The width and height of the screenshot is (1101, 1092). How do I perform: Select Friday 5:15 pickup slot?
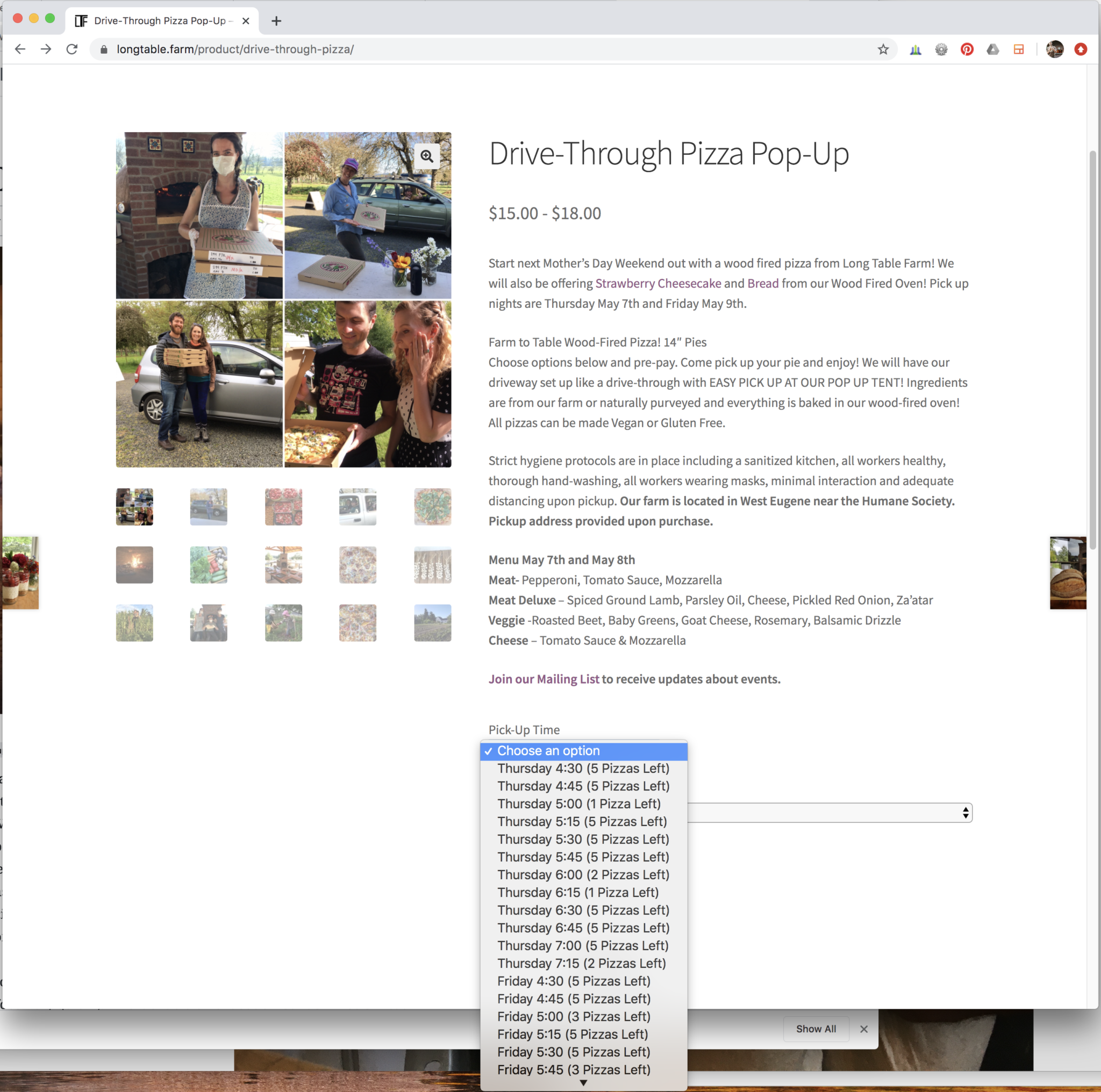tap(583, 1034)
